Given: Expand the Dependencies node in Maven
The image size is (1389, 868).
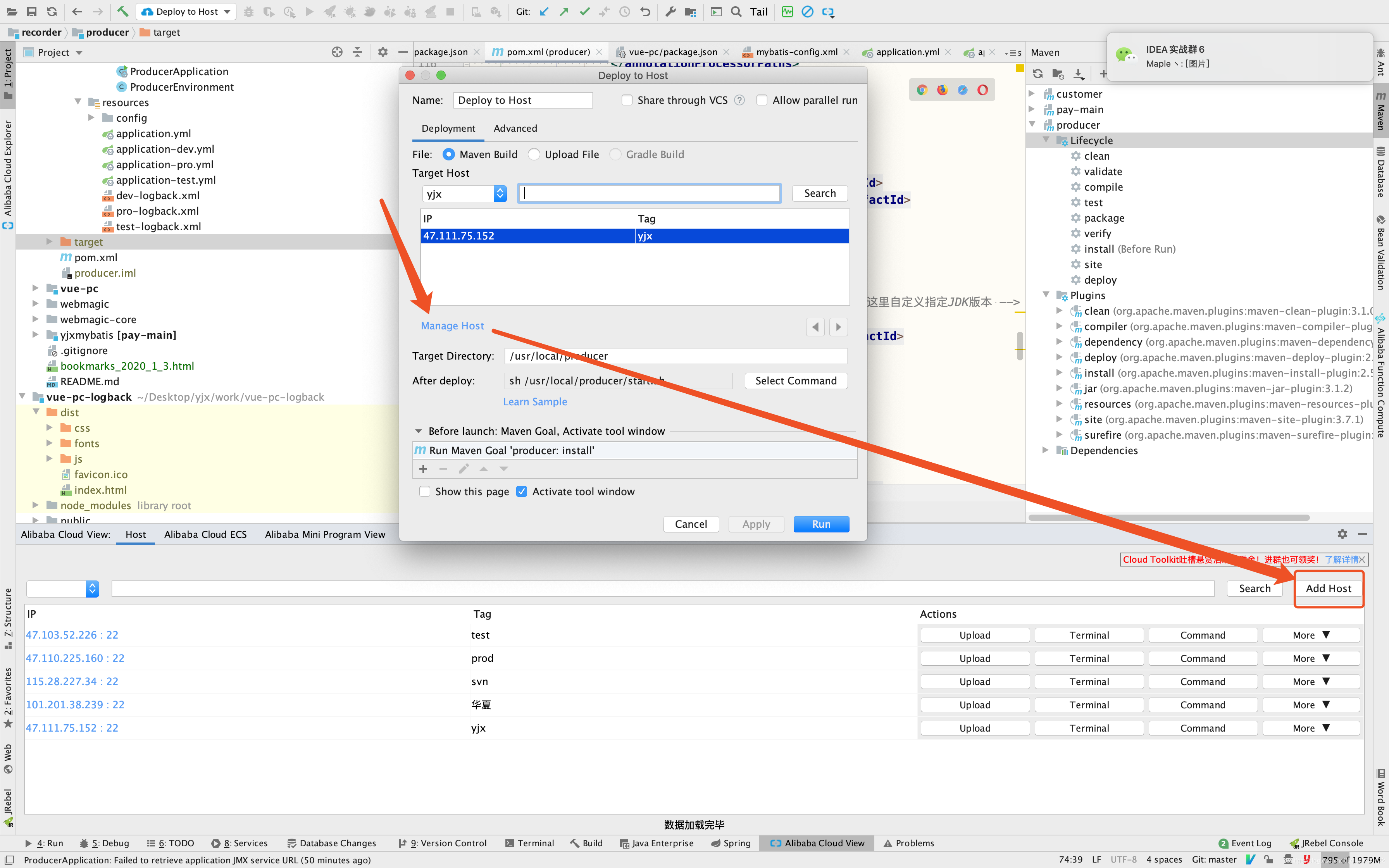Looking at the screenshot, I should click(x=1046, y=450).
